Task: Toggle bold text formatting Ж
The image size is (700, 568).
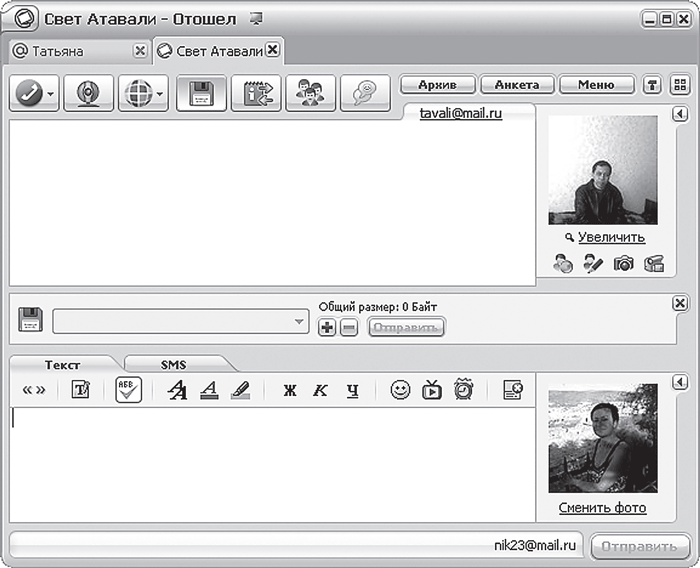Action: [x=290, y=391]
